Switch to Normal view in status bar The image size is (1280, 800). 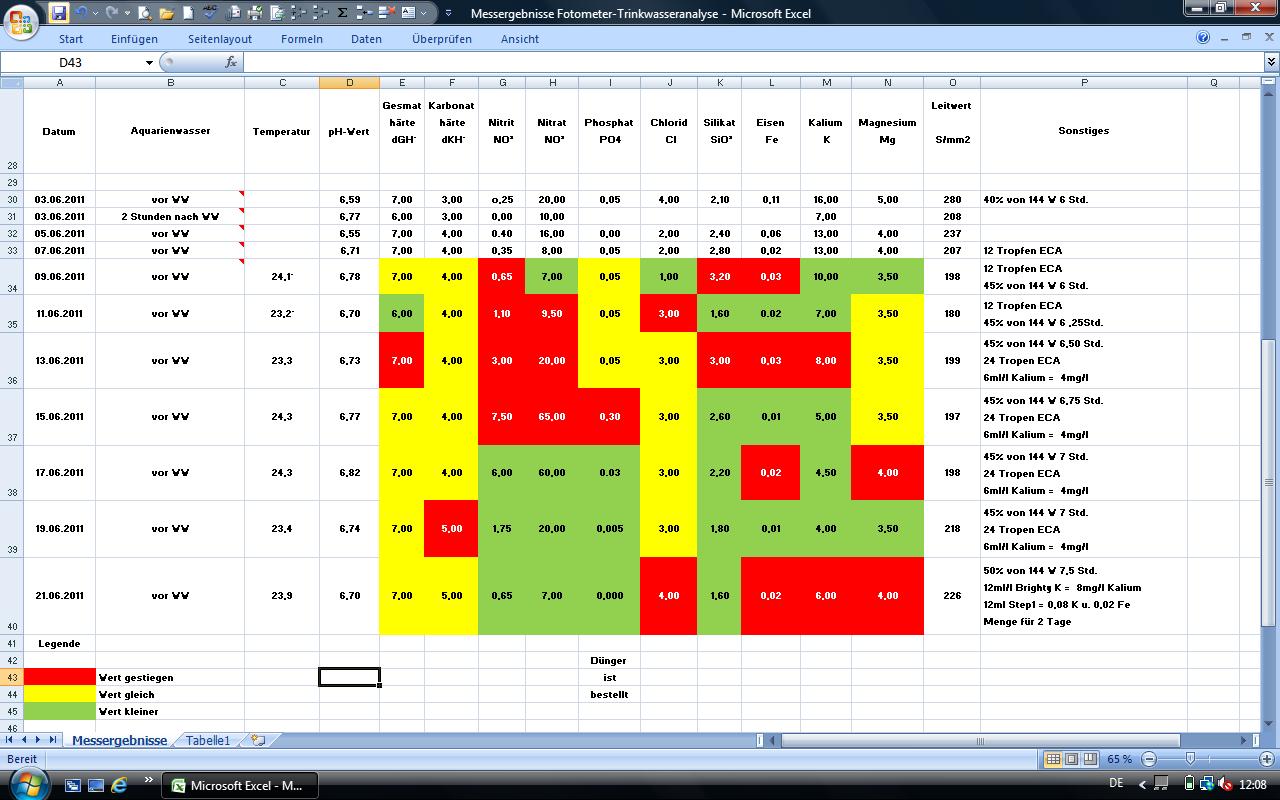tap(1053, 760)
